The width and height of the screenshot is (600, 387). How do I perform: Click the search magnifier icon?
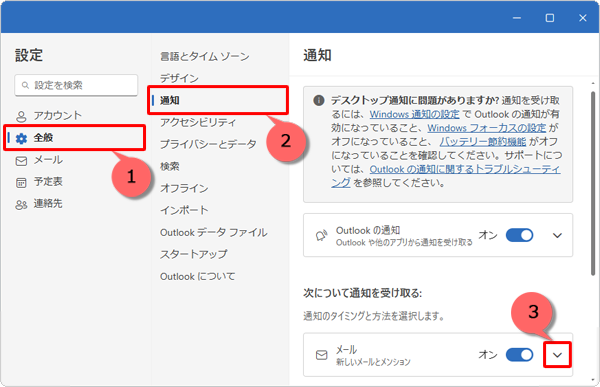25,85
